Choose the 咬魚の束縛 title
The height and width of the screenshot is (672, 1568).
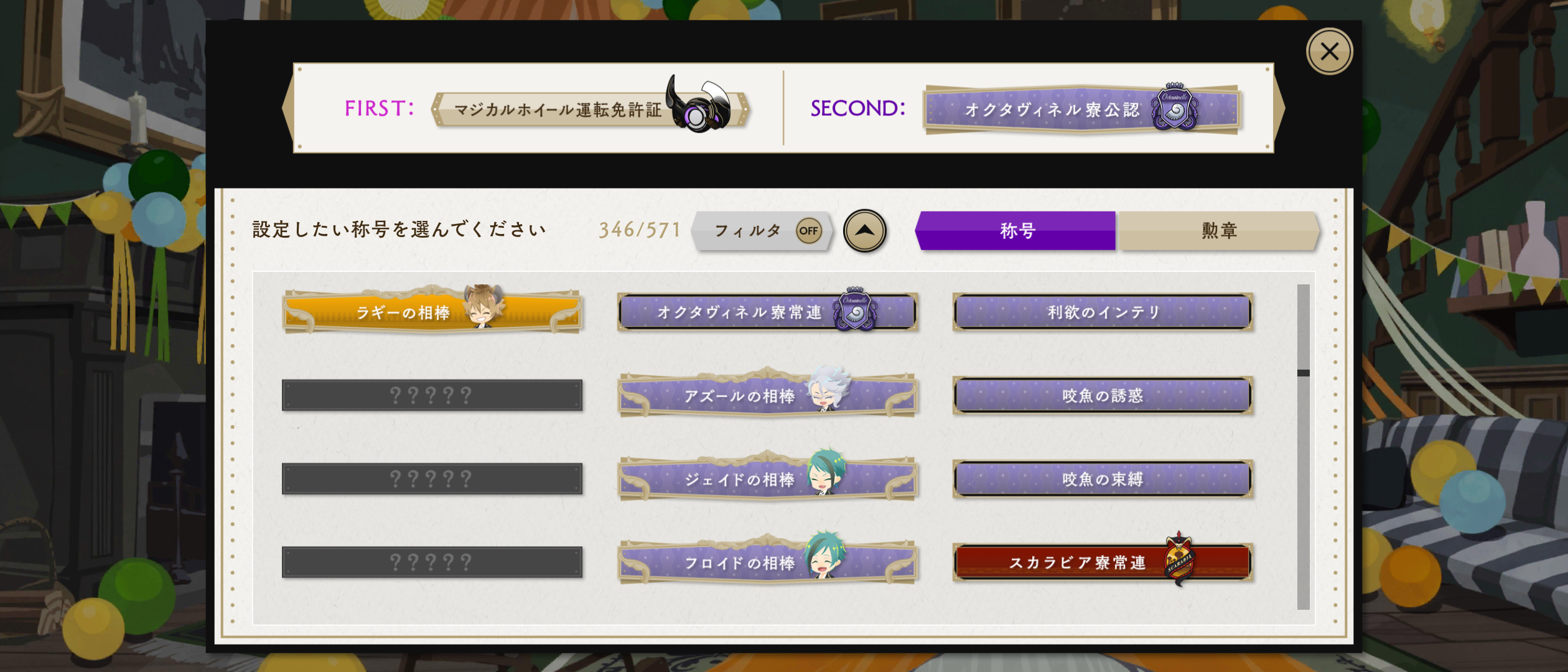(x=1103, y=479)
